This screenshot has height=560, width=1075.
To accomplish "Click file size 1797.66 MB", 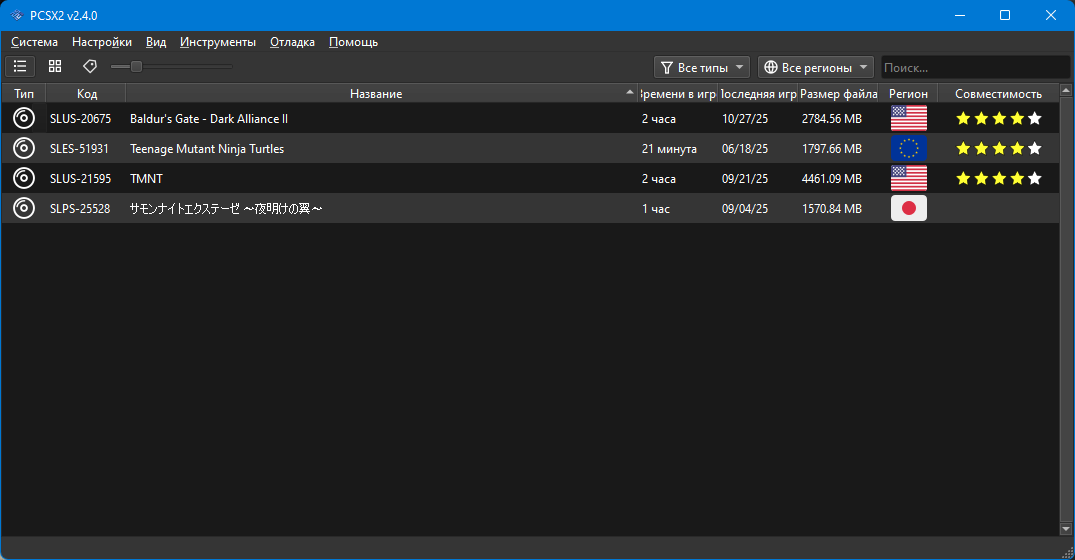I will pyautogui.click(x=832, y=149).
